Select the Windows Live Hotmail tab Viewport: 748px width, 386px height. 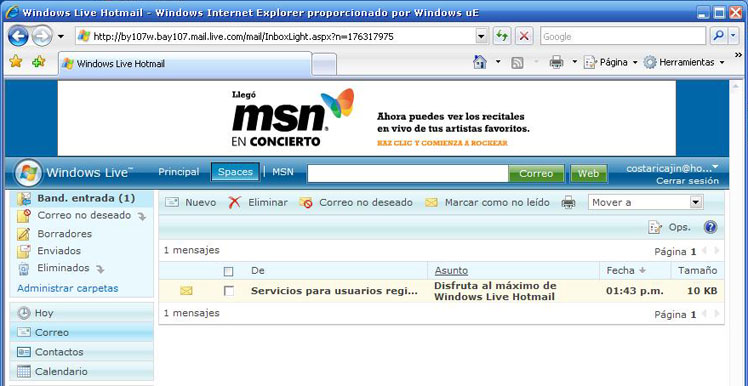tap(185, 63)
